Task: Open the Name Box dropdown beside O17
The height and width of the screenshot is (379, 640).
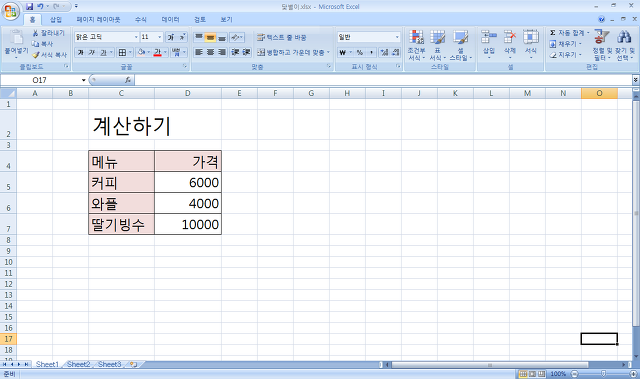Action: click(x=83, y=80)
